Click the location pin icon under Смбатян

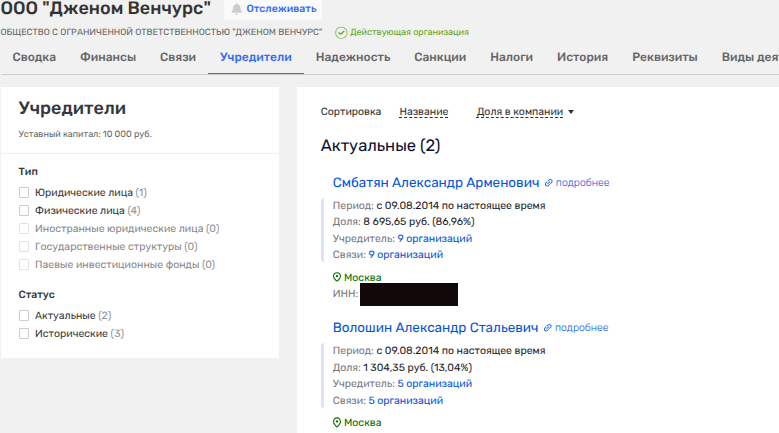(x=337, y=277)
